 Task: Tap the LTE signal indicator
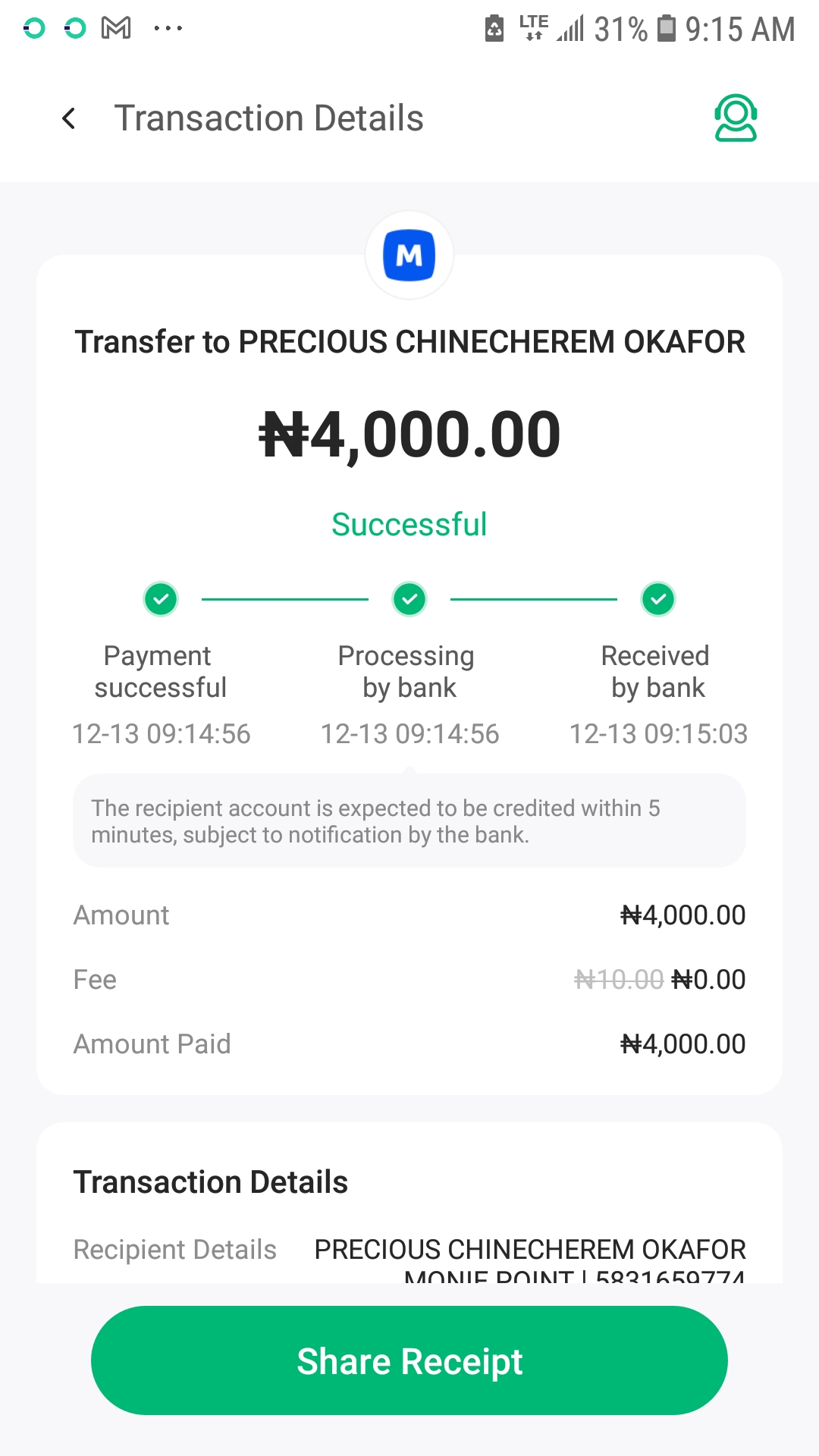coord(534,27)
